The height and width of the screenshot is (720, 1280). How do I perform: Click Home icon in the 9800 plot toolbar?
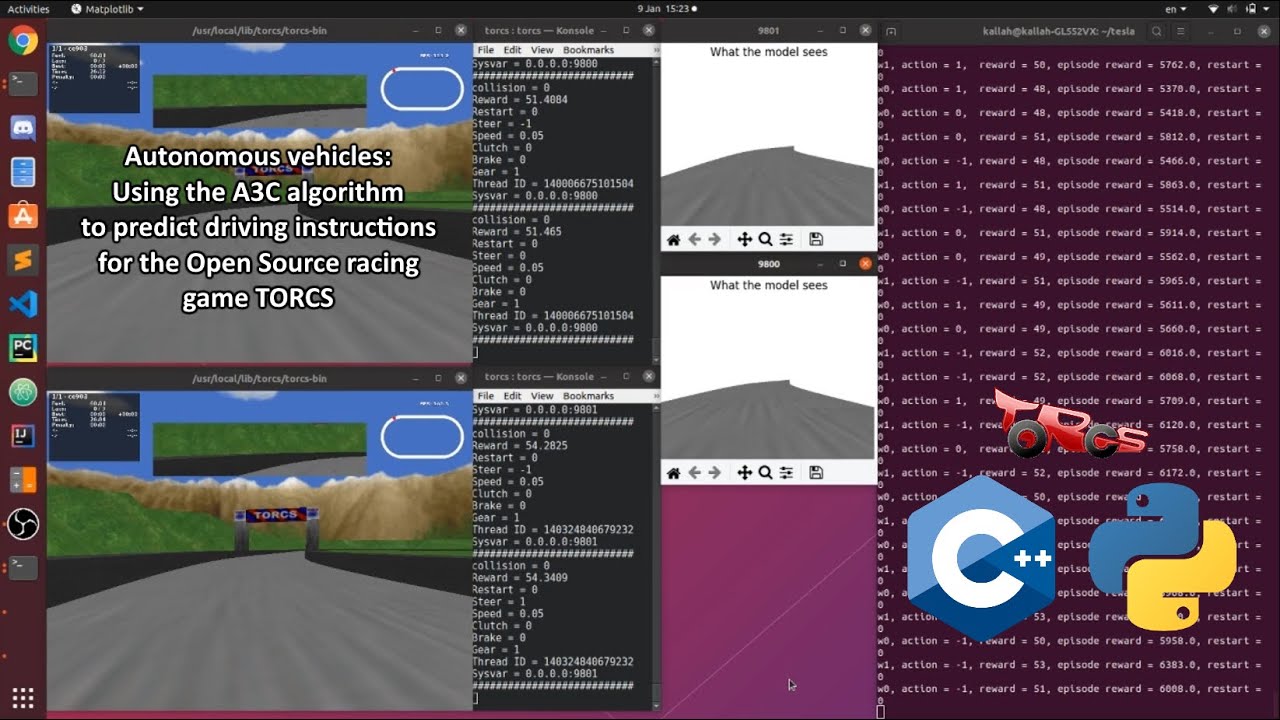(x=674, y=473)
